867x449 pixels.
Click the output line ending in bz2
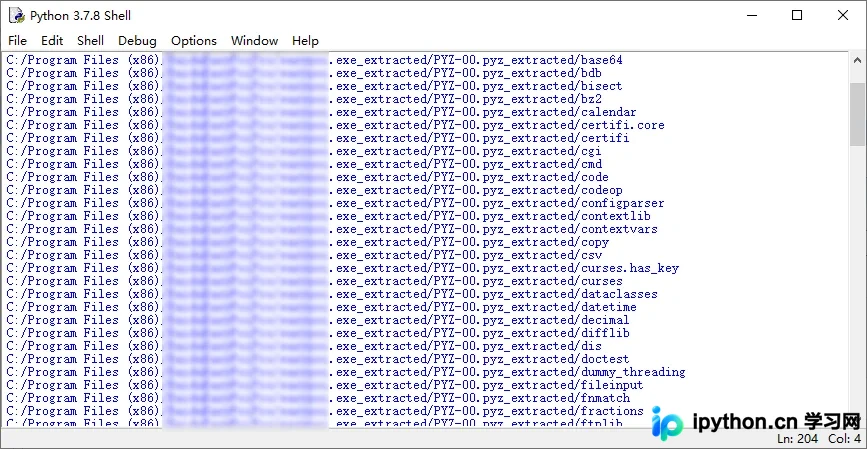tap(304, 99)
